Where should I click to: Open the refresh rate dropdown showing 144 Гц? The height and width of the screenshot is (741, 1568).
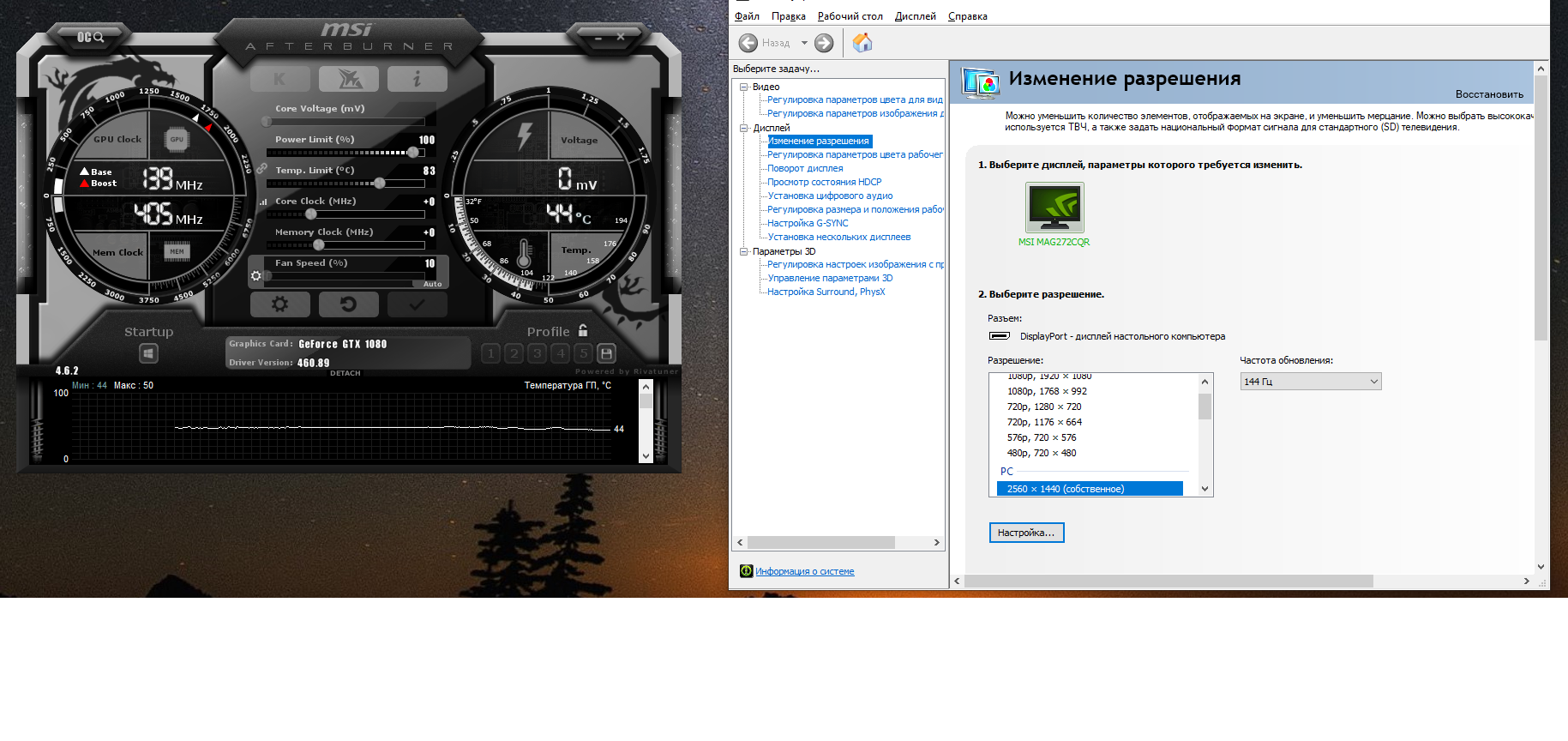[1311, 382]
